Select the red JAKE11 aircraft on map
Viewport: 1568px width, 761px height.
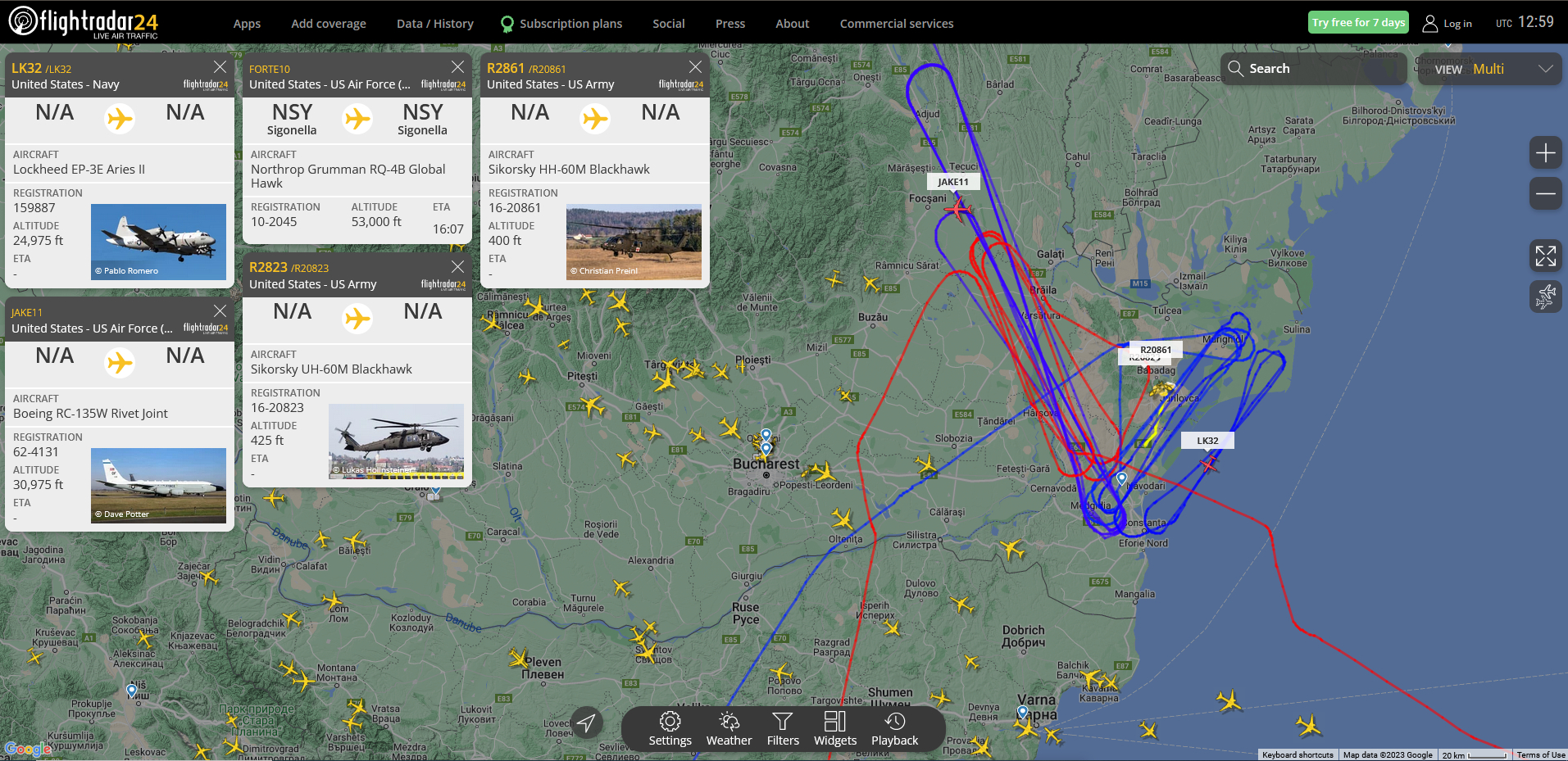point(957,210)
